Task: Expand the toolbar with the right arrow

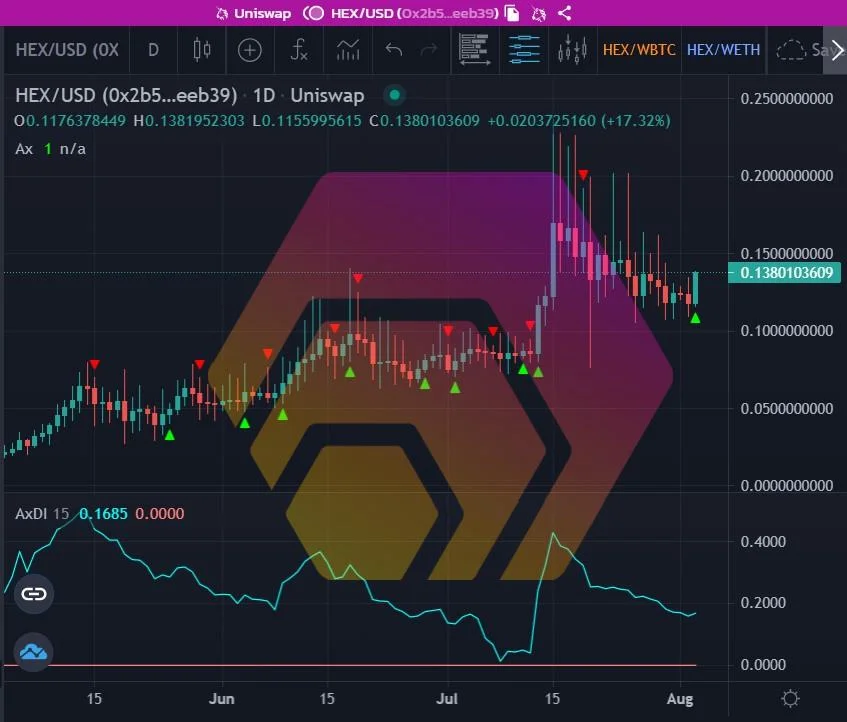Action: [836, 50]
